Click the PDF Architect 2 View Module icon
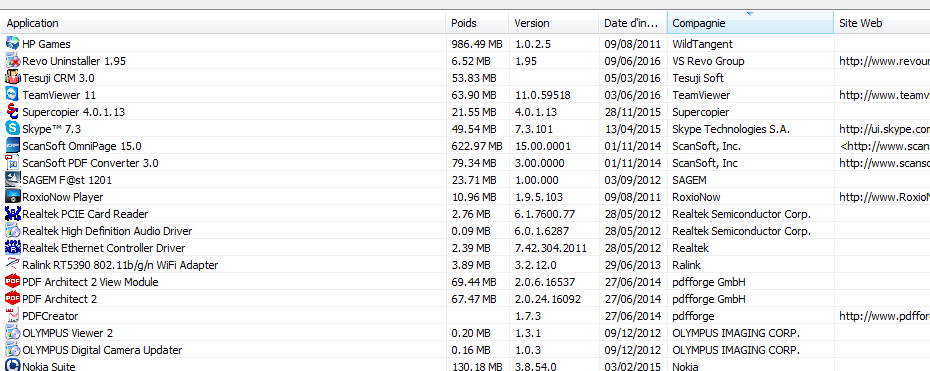The image size is (930, 371). [x=12, y=282]
